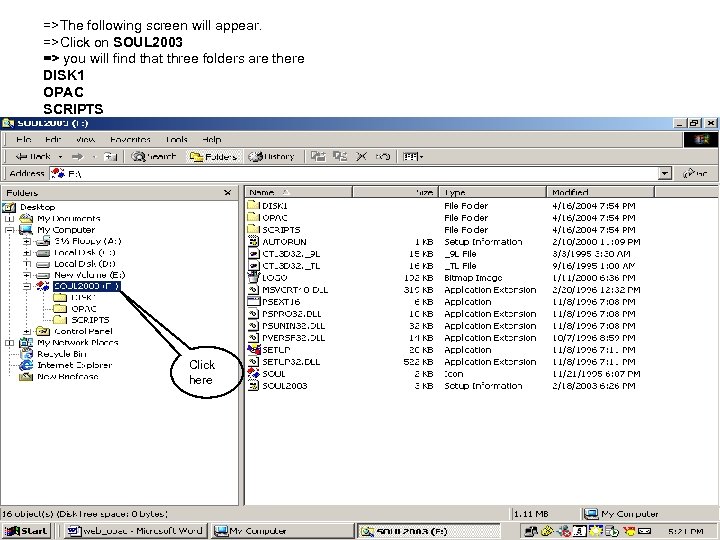
Task: Select SETUP32.DLL file icon
Action: 253,361
